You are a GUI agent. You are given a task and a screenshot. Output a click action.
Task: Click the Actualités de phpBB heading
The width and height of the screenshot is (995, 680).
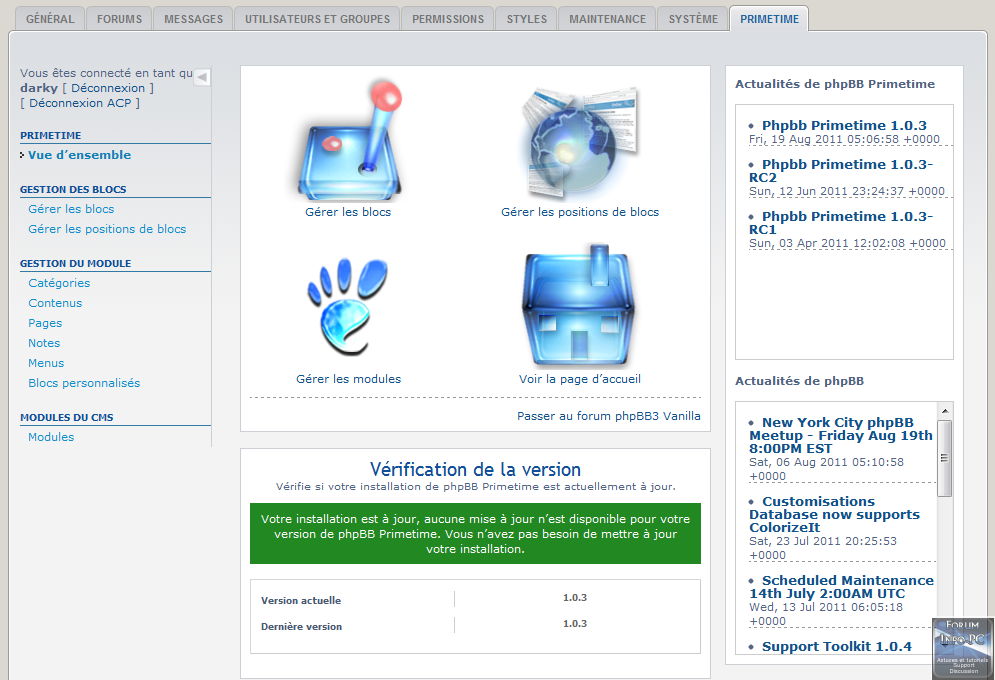pyautogui.click(x=800, y=381)
